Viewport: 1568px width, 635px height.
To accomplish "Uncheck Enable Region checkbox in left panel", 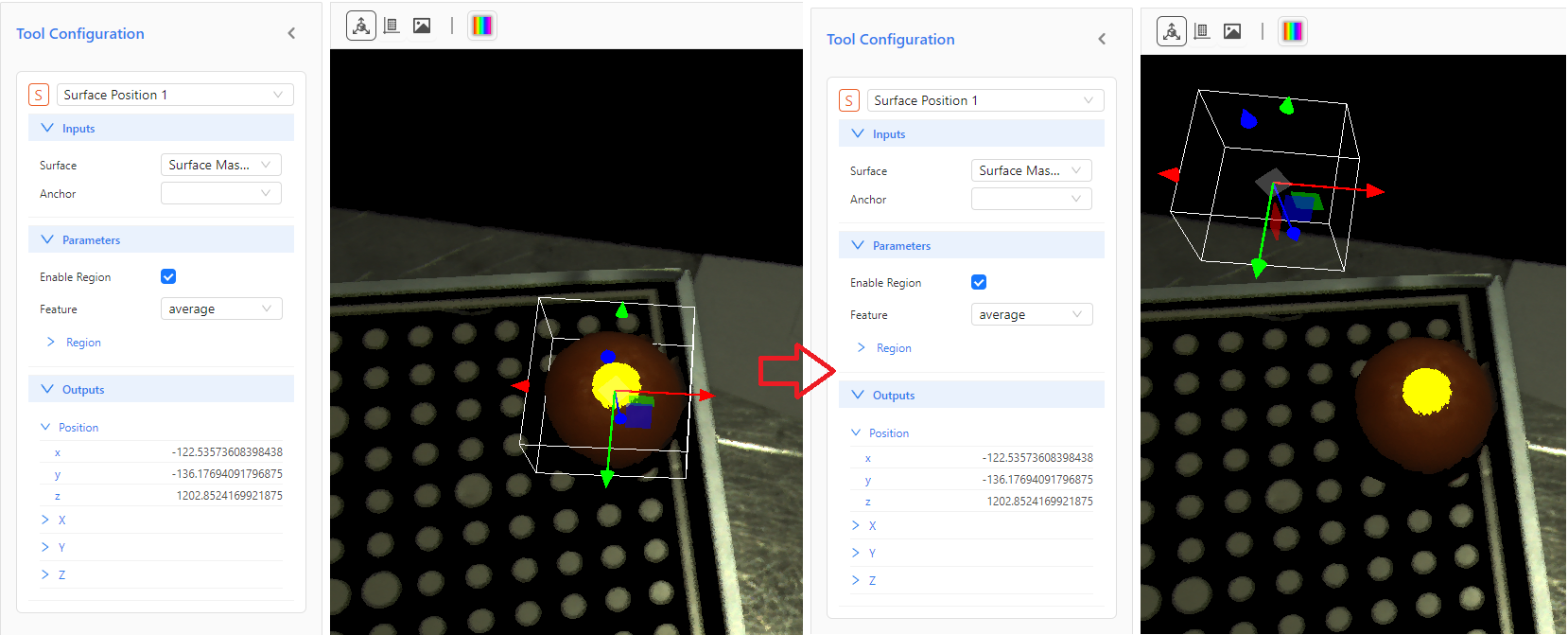I will pos(168,276).
